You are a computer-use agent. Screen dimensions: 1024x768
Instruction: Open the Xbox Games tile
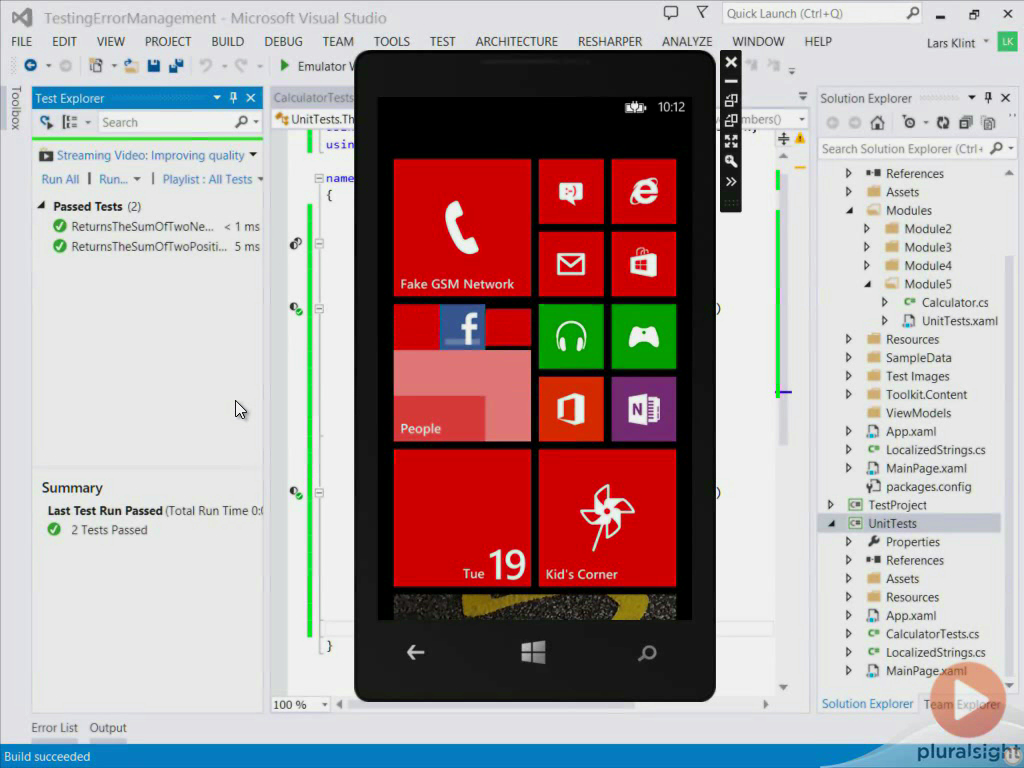[x=643, y=336]
